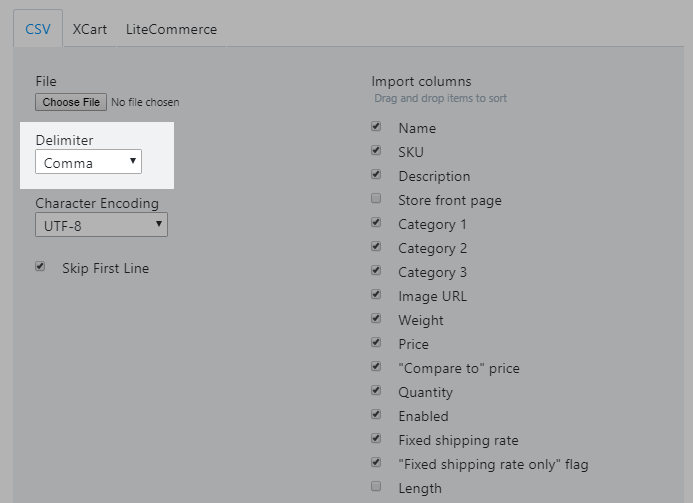
Task: Open the XCart tab
Action: pos(90,29)
